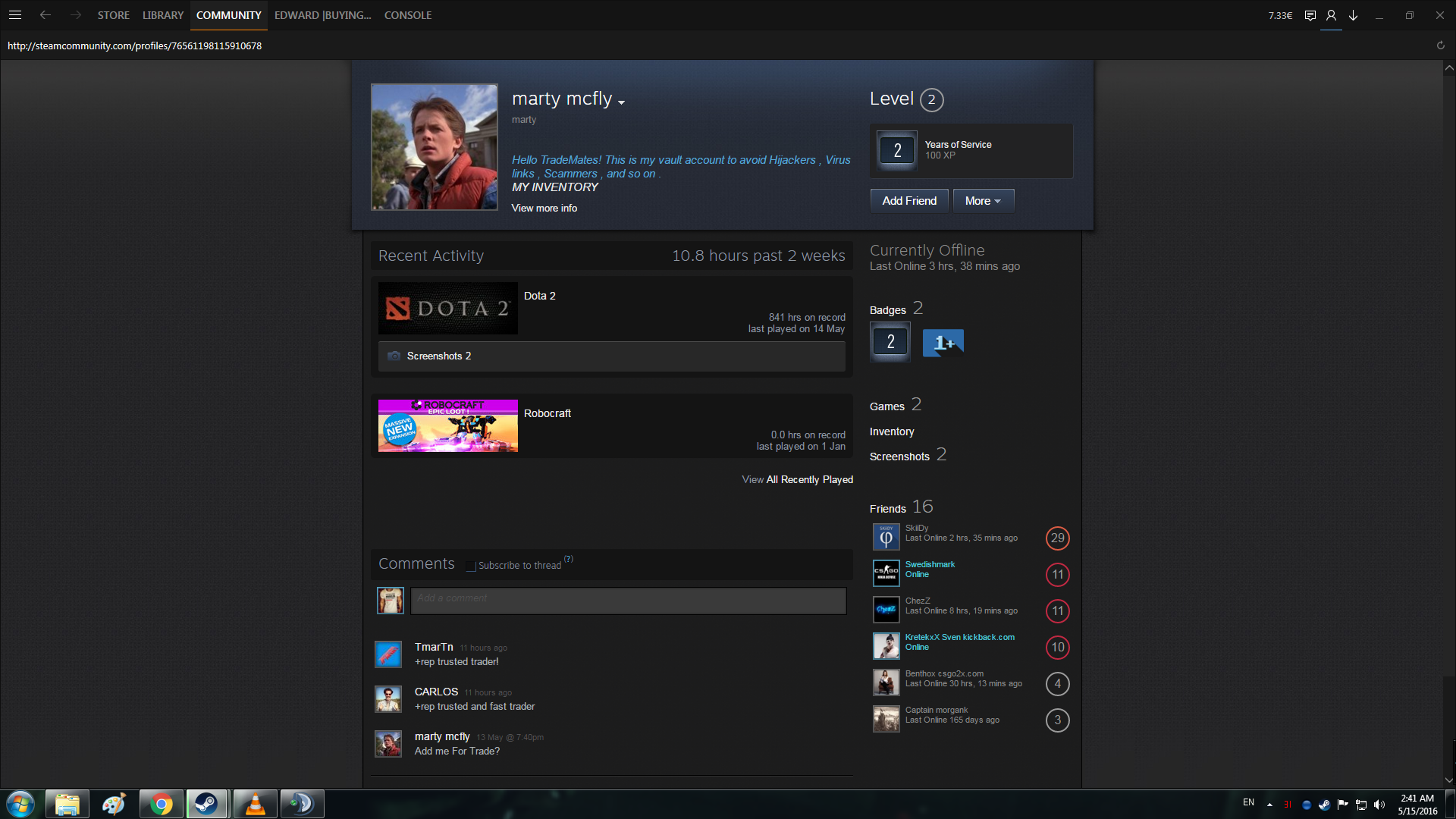This screenshot has height=819, width=1456.
Task: Open the blue 1+ community badge
Action: pyautogui.click(x=943, y=343)
